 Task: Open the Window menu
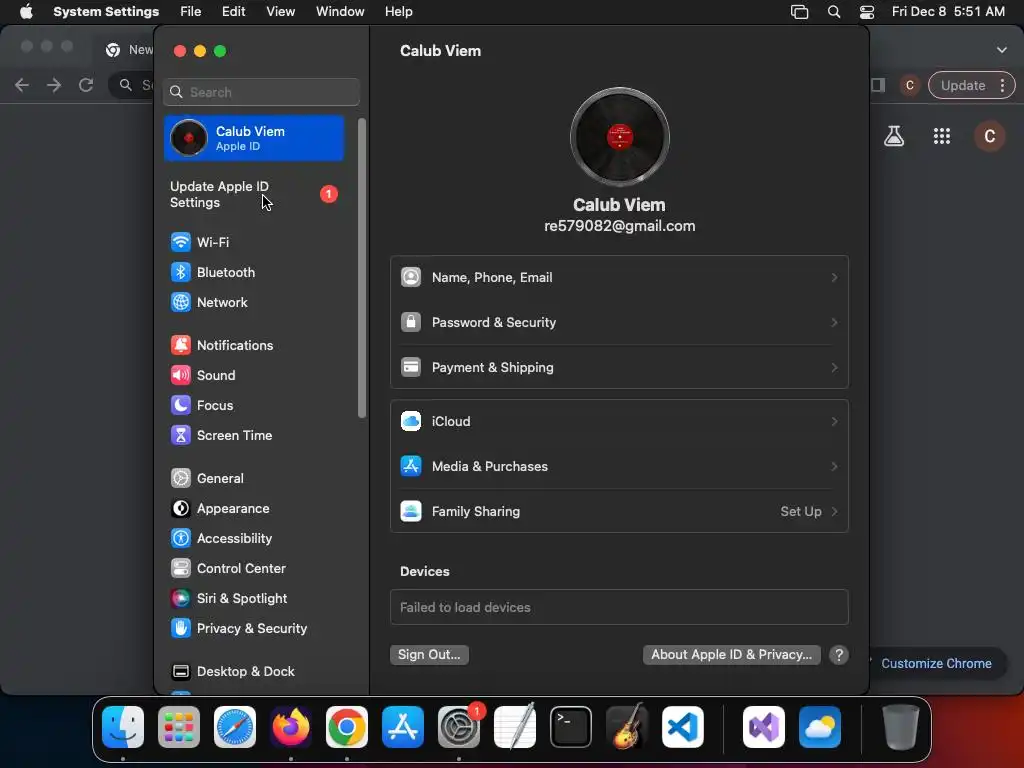pos(340,12)
